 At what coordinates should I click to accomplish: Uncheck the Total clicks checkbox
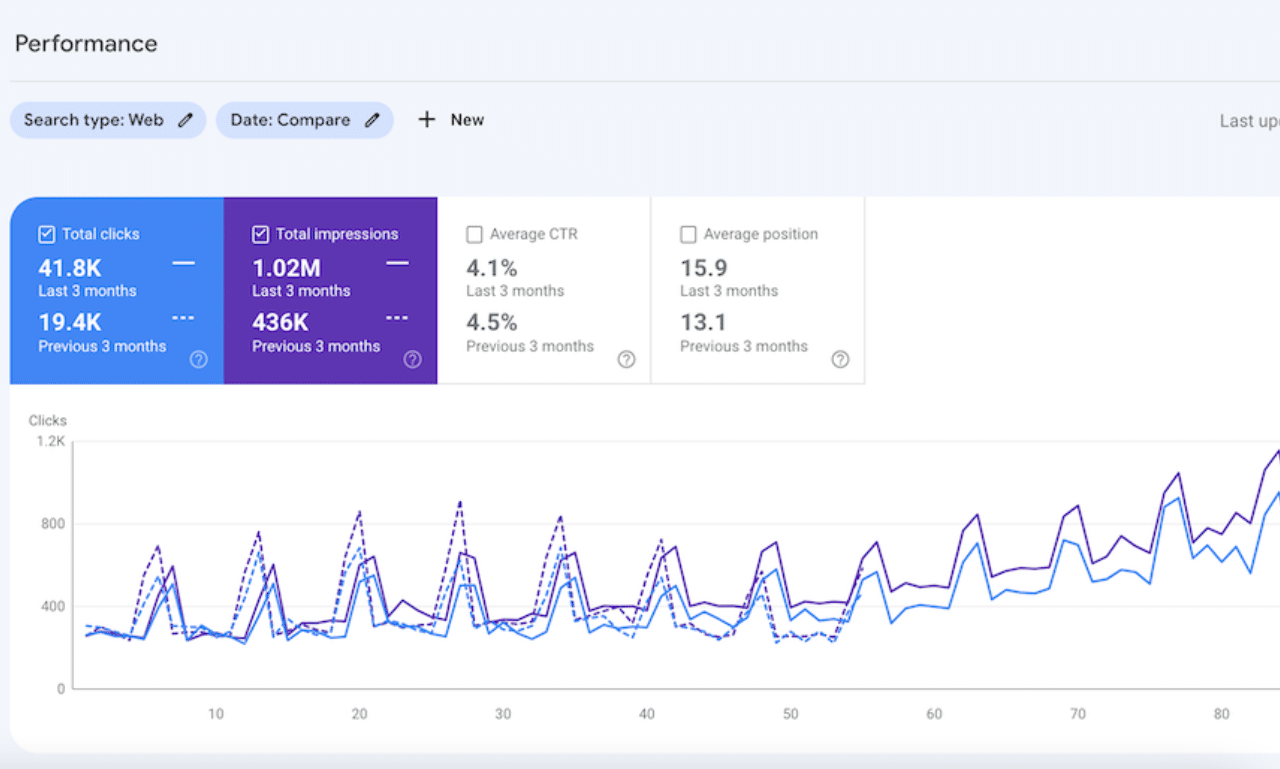46,234
